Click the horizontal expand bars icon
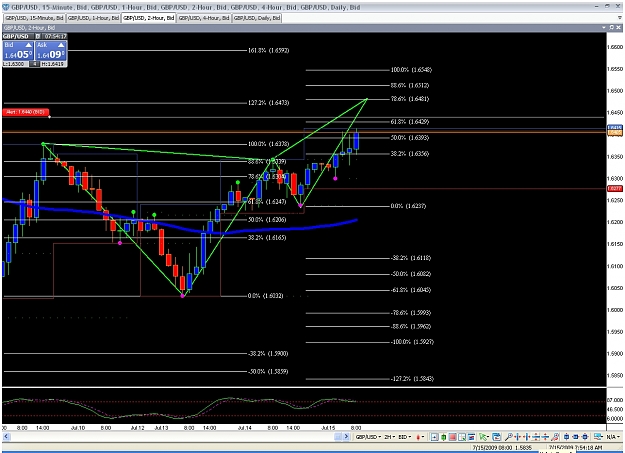The width and height of the screenshot is (625, 453). pos(527,437)
